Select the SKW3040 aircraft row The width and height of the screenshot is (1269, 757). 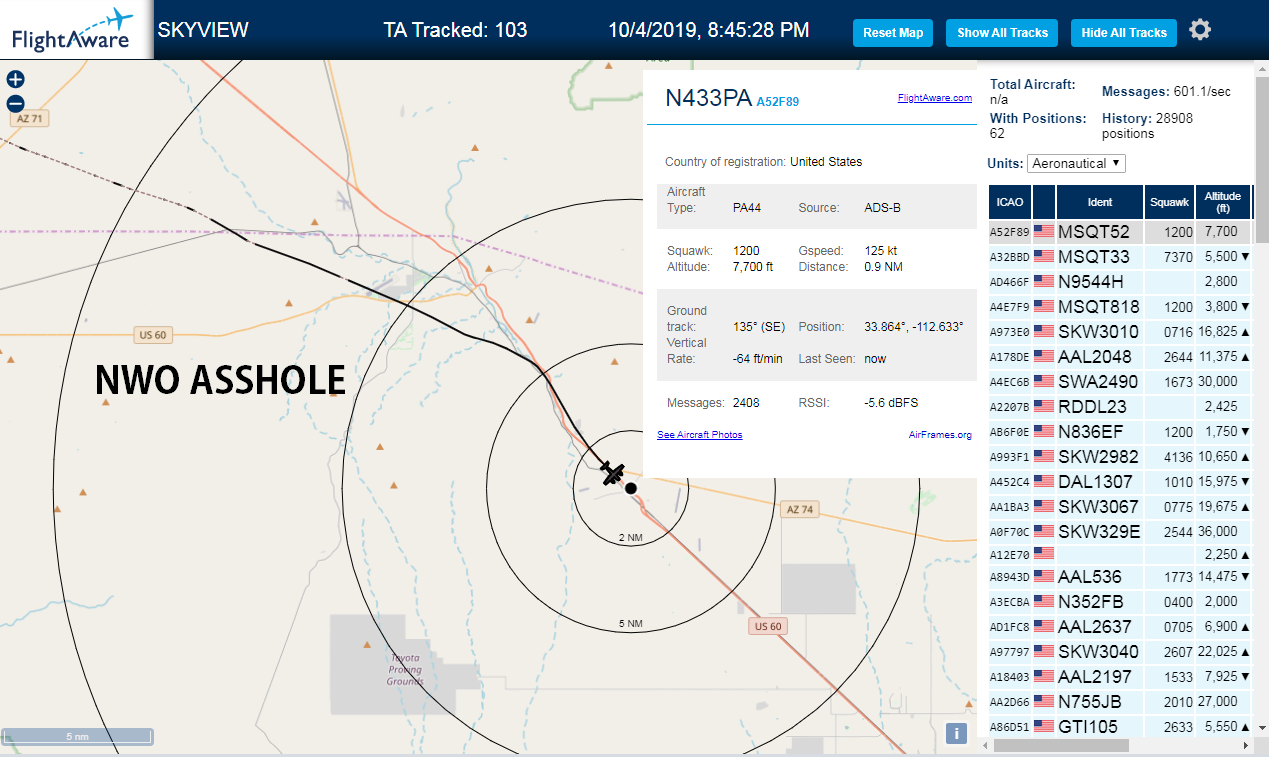click(1119, 652)
